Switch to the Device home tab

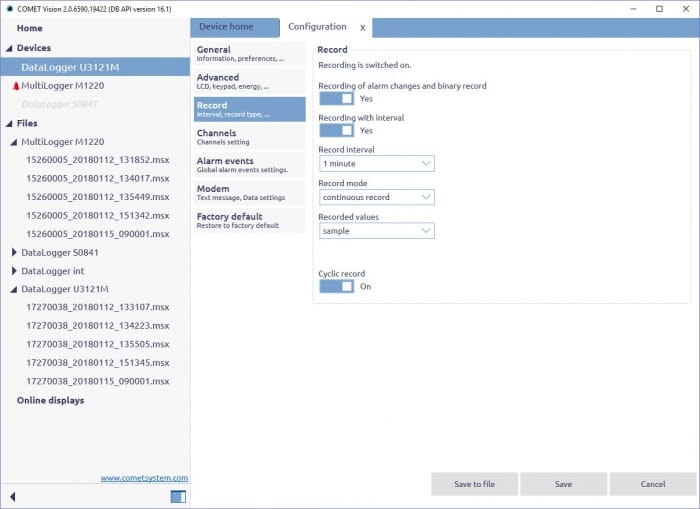227,27
